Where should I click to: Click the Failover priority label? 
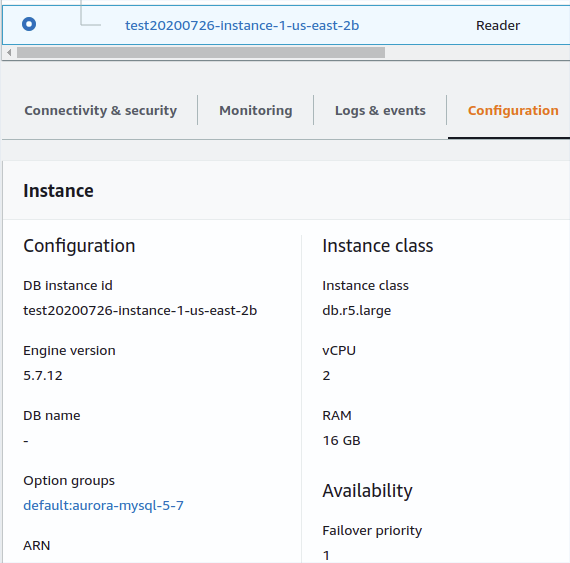(372, 531)
